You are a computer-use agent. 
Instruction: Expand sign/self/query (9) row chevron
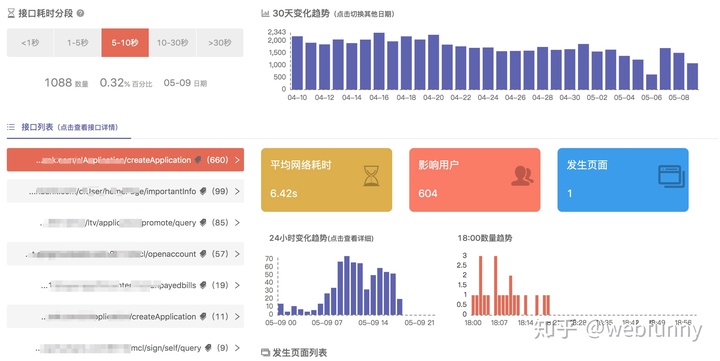tap(237, 348)
